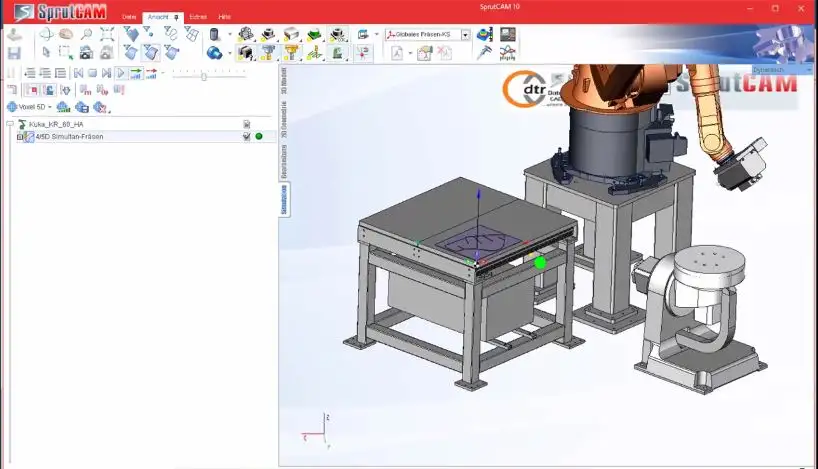Open the Hilfe menu

click(224, 17)
